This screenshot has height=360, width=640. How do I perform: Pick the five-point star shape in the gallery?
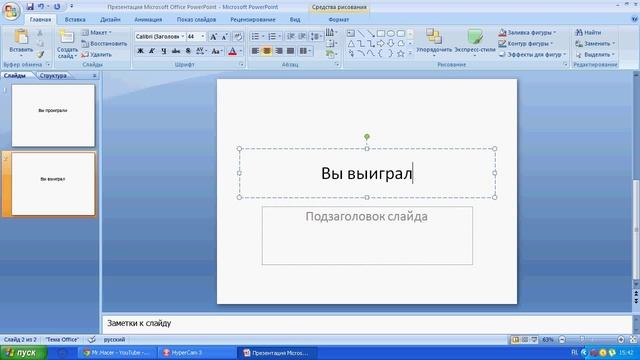[401, 53]
